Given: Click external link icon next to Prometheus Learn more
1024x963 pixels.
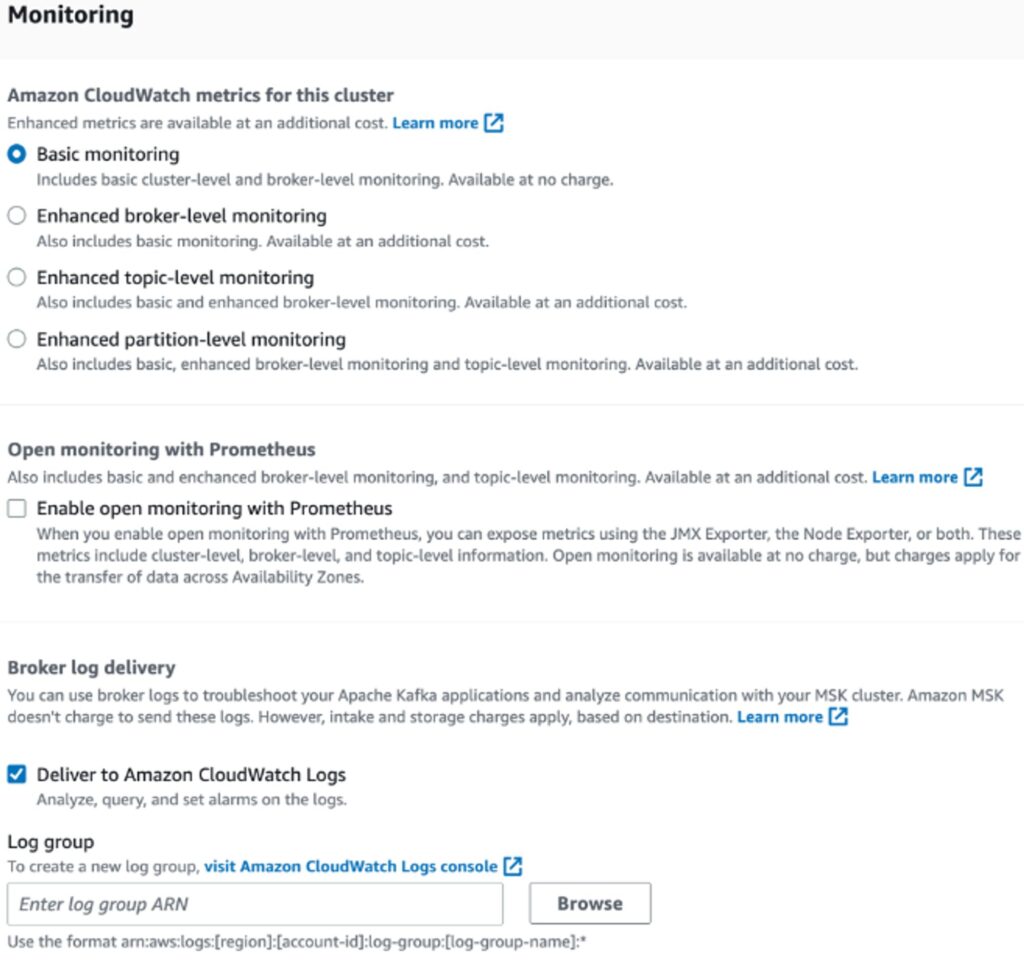Looking at the screenshot, I should coord(973,477).
